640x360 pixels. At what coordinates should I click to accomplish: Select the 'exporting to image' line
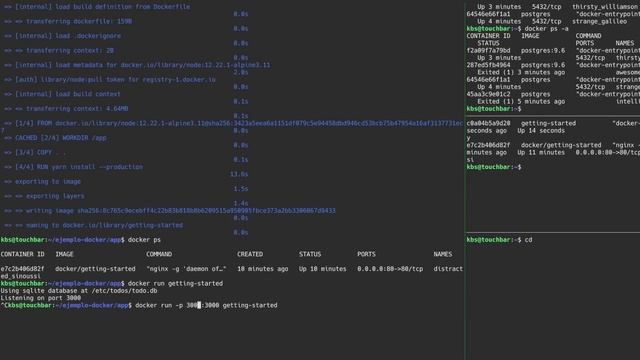click(x=42, y=182)
